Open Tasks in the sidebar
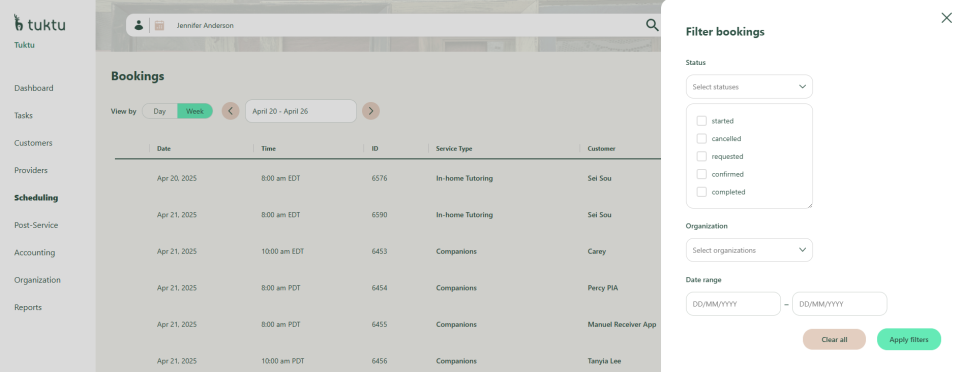 tap(23, 116)
